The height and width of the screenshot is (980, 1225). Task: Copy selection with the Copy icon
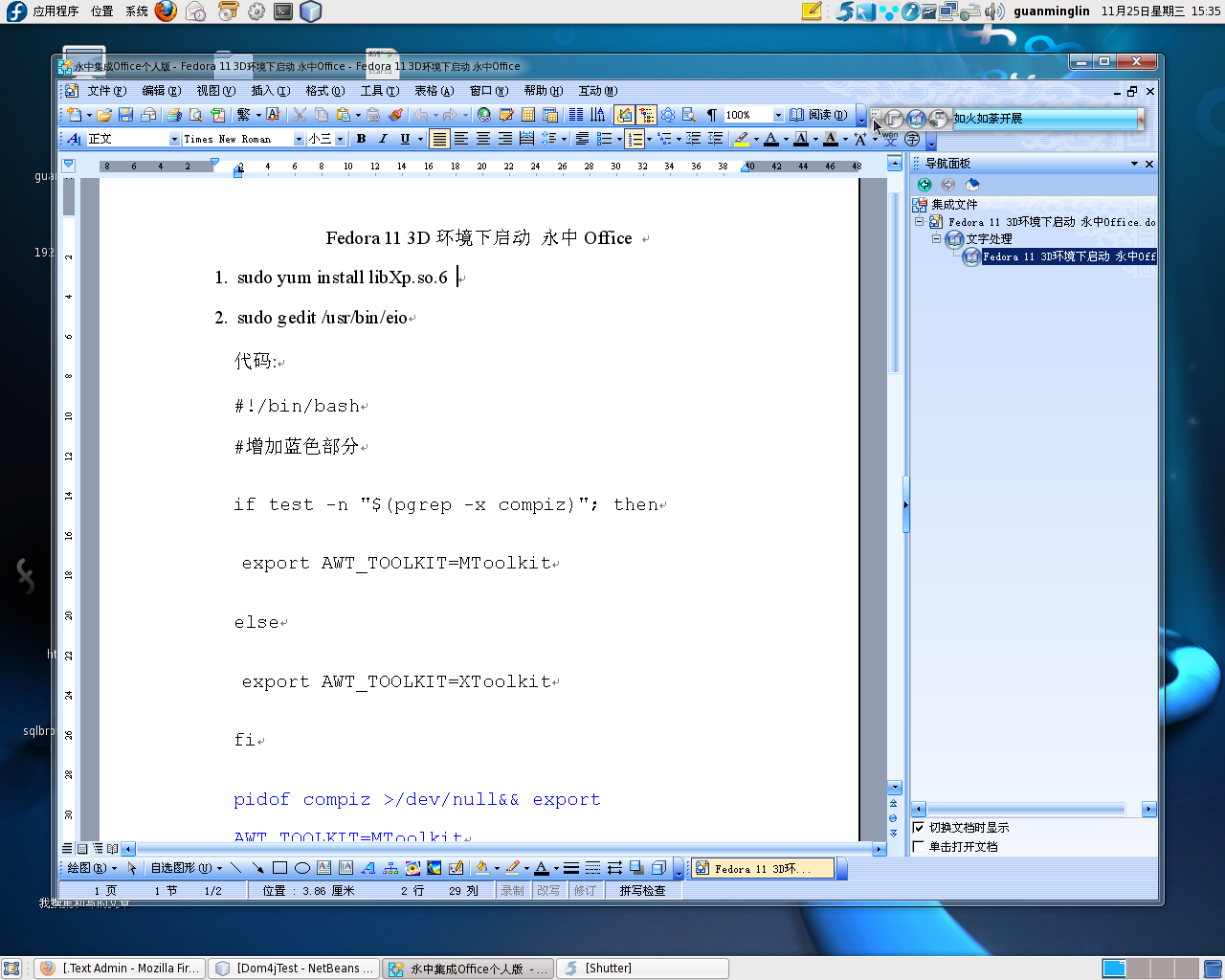[322, 115]
